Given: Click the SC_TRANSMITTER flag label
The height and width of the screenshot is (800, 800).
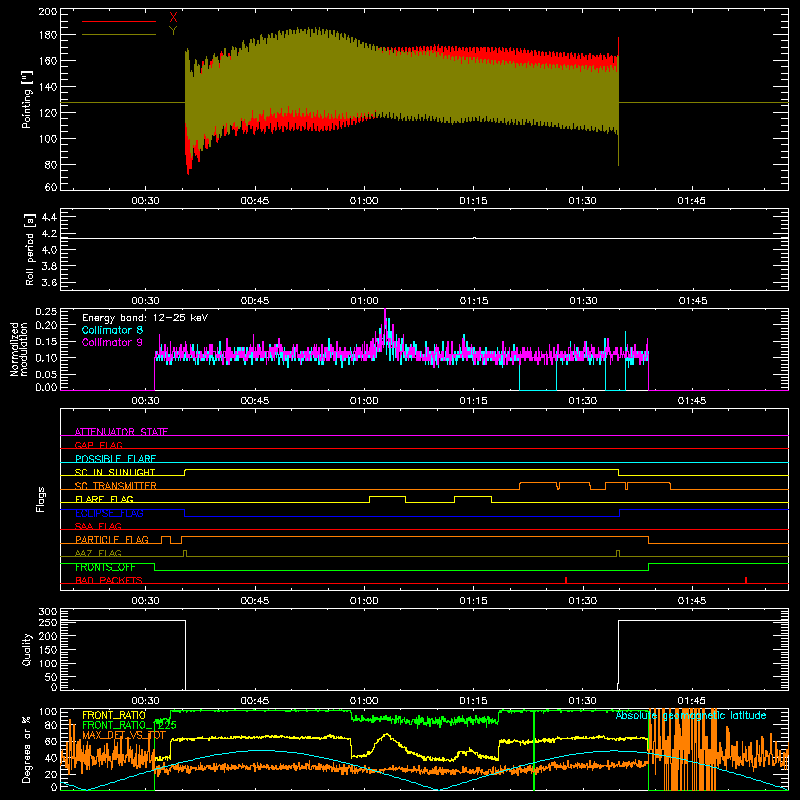Looking at the screenshot, I should (x=115, y=486).
